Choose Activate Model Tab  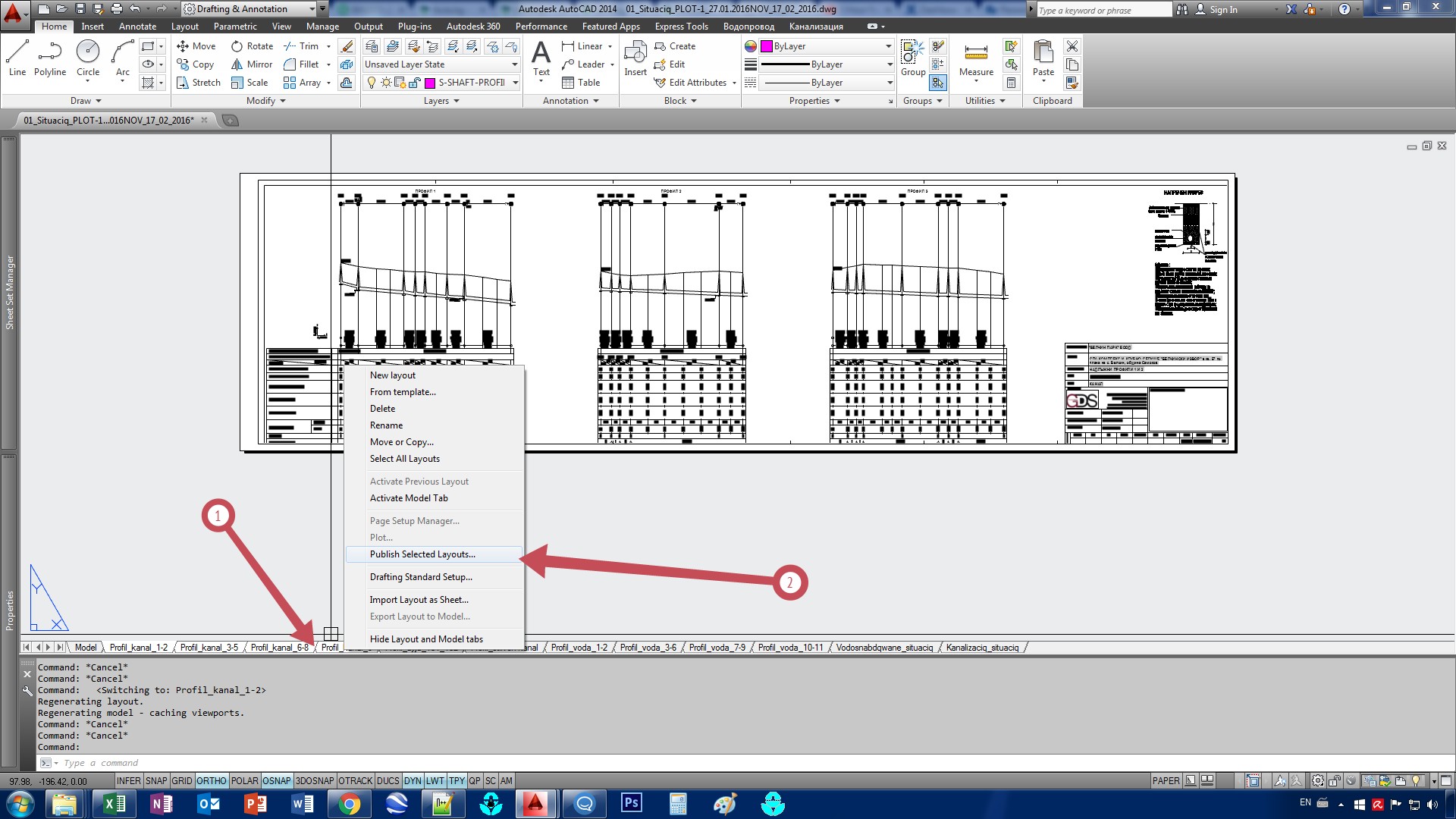click(434, 498)
